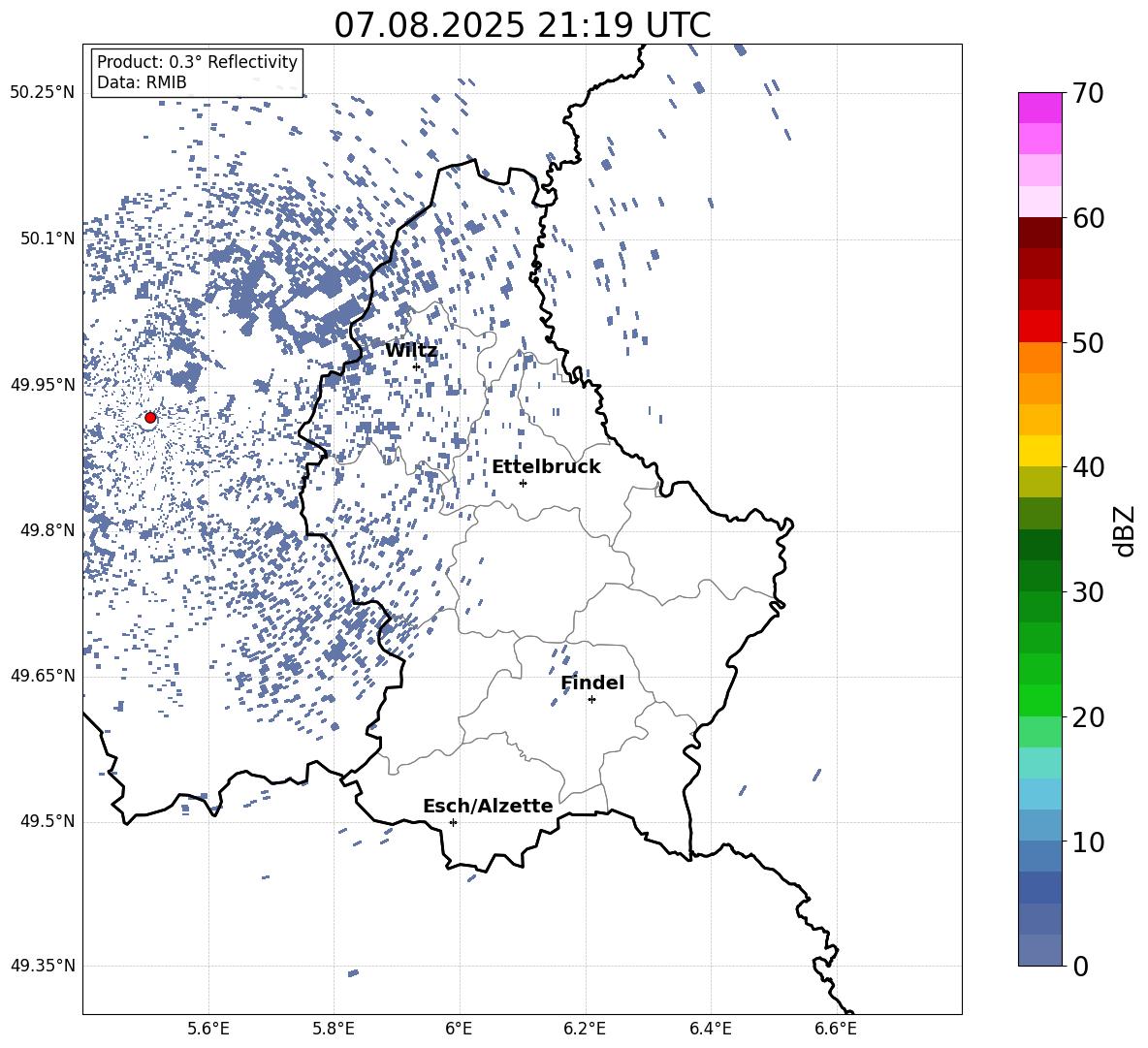Click the bright red colorbar segment above 50
The image size is (1148, 1048).
(1040, 327)
